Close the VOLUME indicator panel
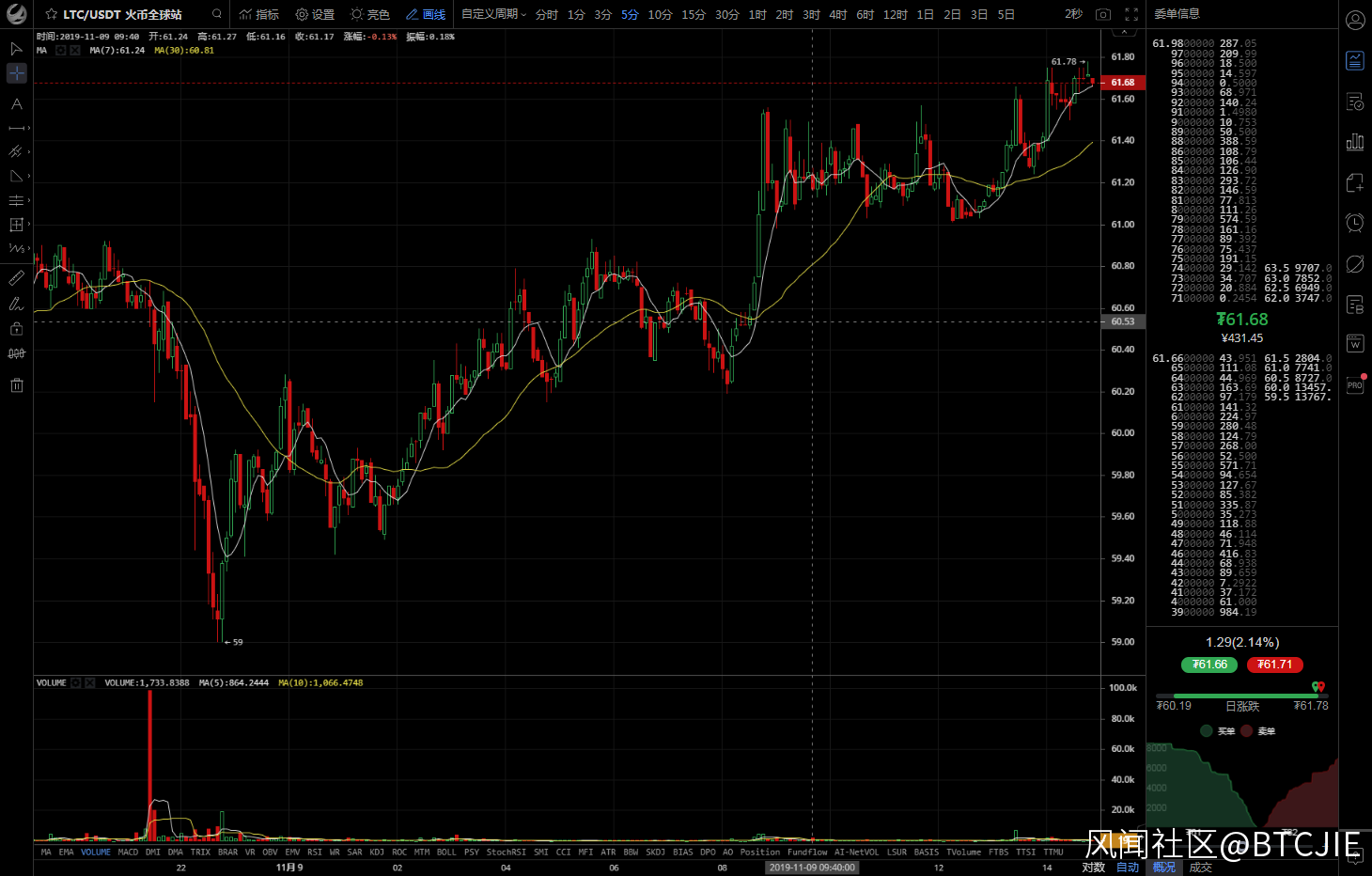This screenshot has height=876, width=1372. tap(90, 683)
